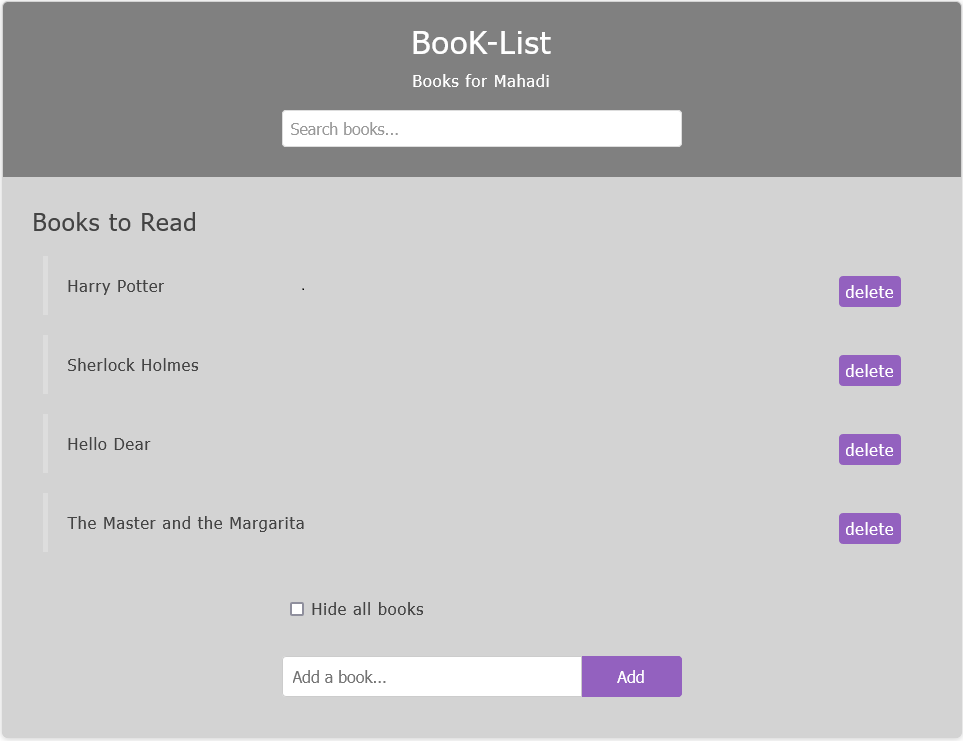Delete The Master and the Margarita

click(x=869, y=529)
